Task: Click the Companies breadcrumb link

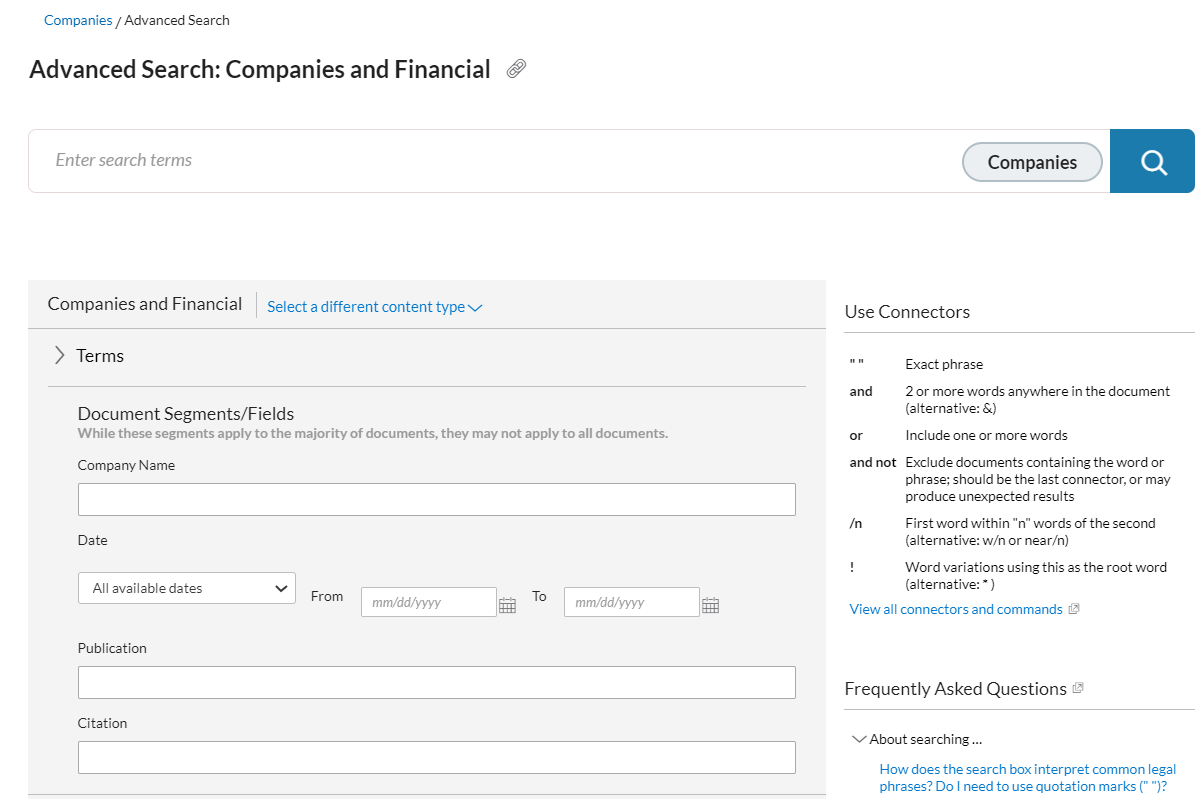Action: (x=78, y=20)
